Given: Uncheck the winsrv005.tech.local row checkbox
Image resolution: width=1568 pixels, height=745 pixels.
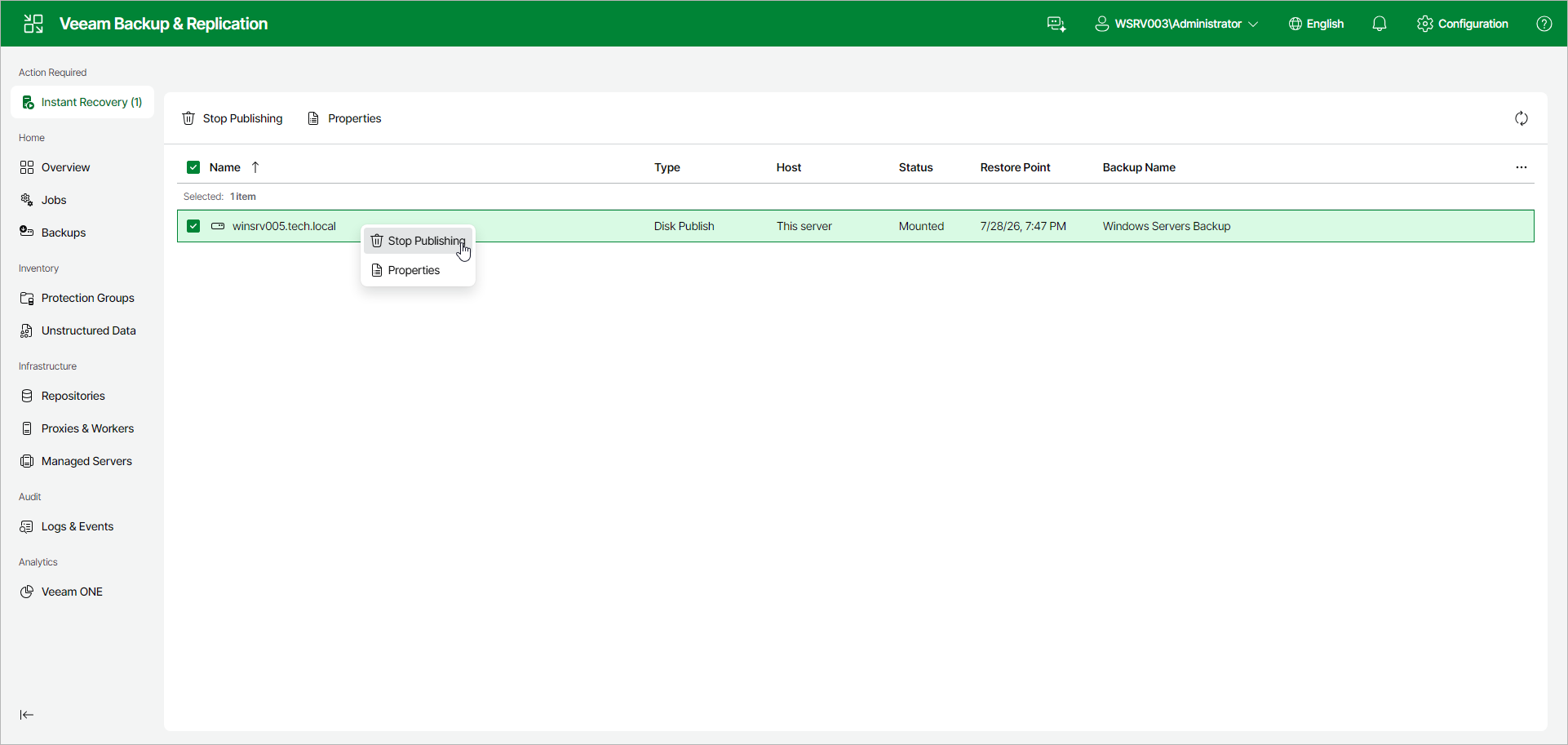Looking at the screenshot, I should pyautogui.click(x=193, y=226).
